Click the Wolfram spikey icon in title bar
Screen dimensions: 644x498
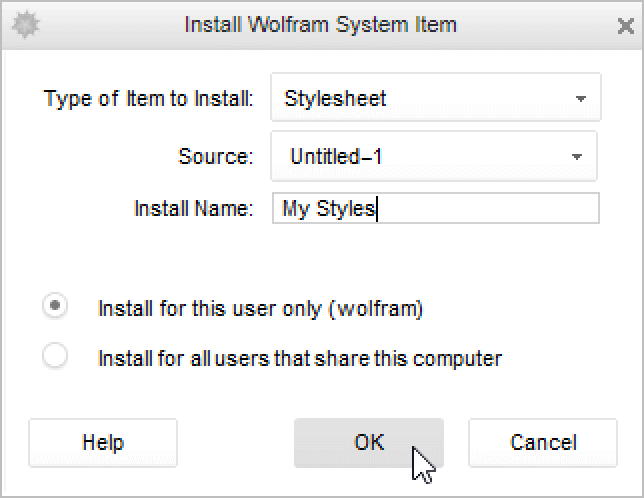coord(24,25)
